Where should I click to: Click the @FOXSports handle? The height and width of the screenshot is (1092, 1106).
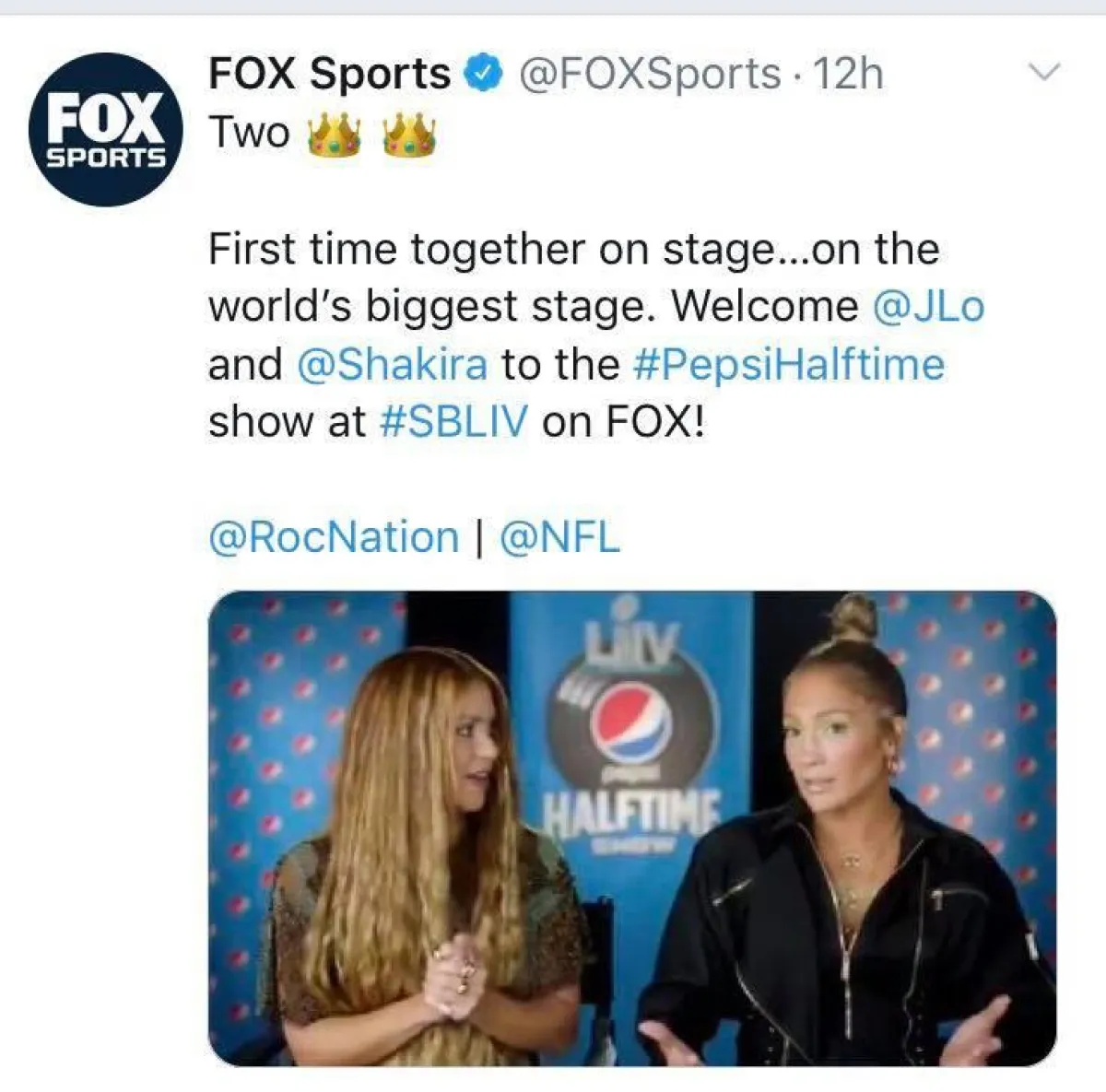(651, 74)
